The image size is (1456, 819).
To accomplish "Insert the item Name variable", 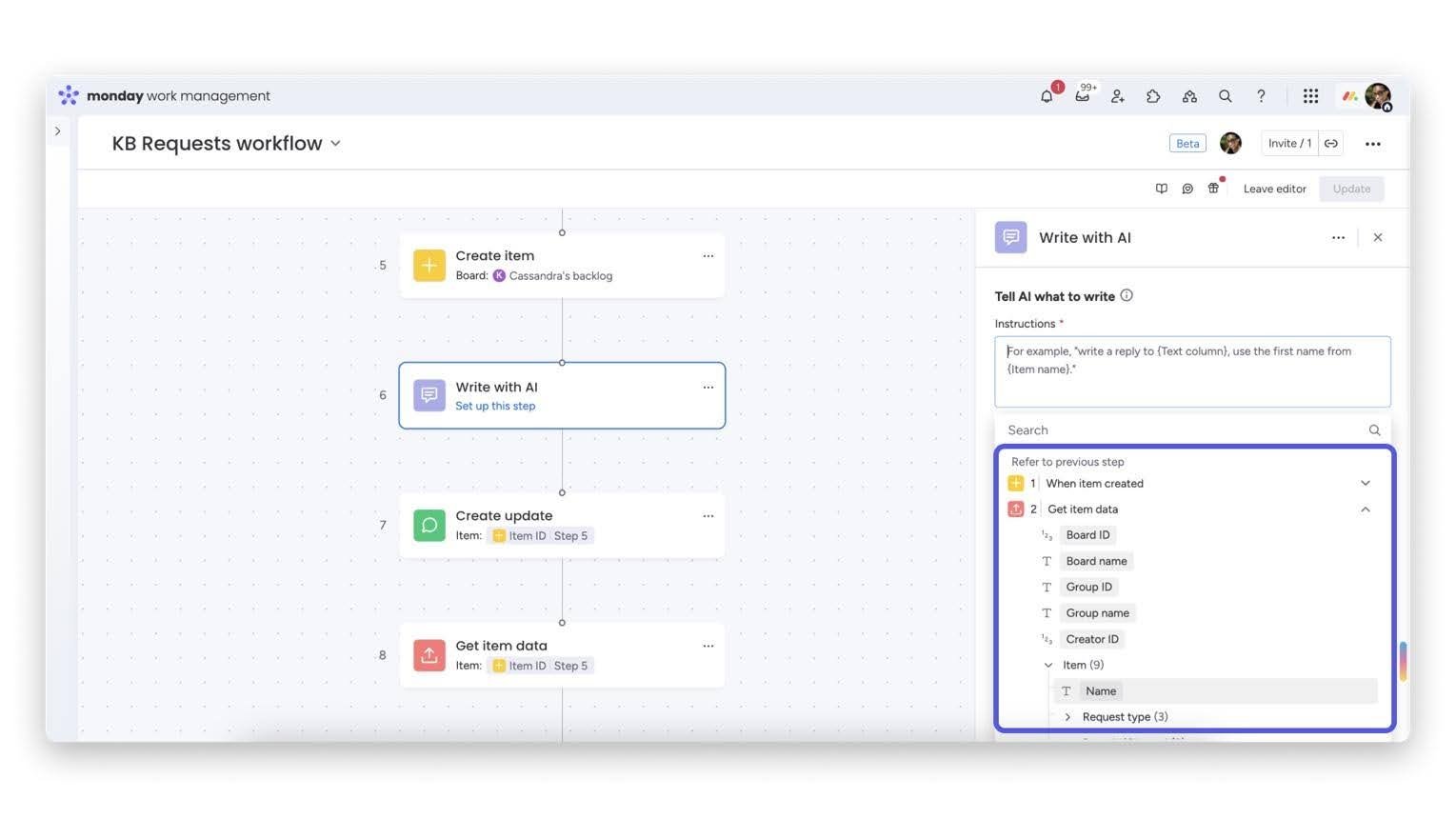I will pyautogui.click(x=1100, y=691).
